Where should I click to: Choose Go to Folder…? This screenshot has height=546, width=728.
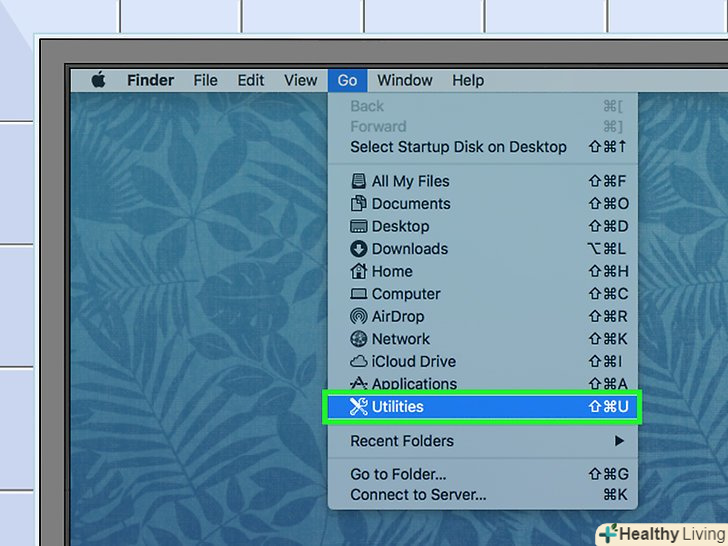[483, 474]
